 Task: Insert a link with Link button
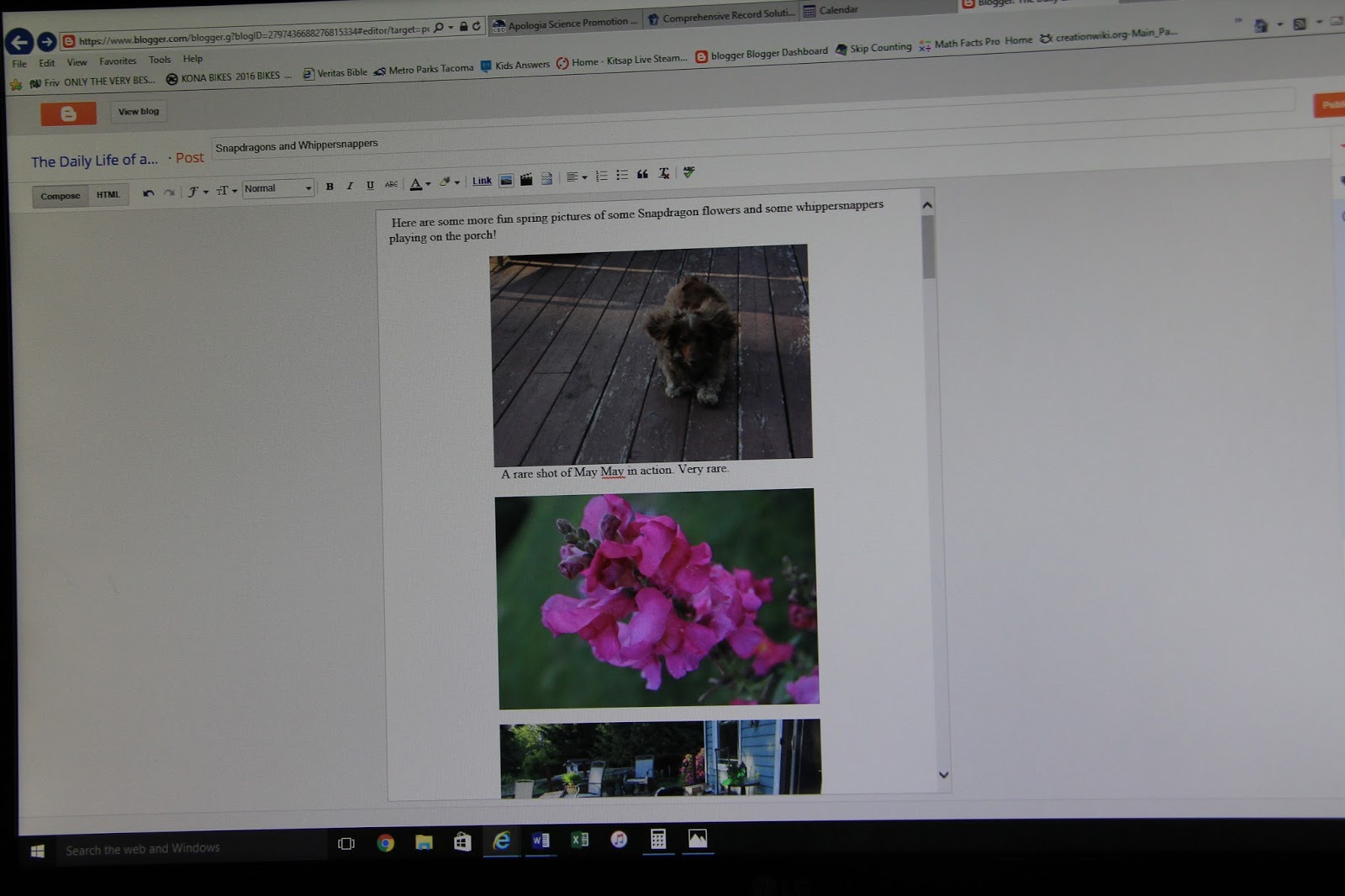(482, 181)
